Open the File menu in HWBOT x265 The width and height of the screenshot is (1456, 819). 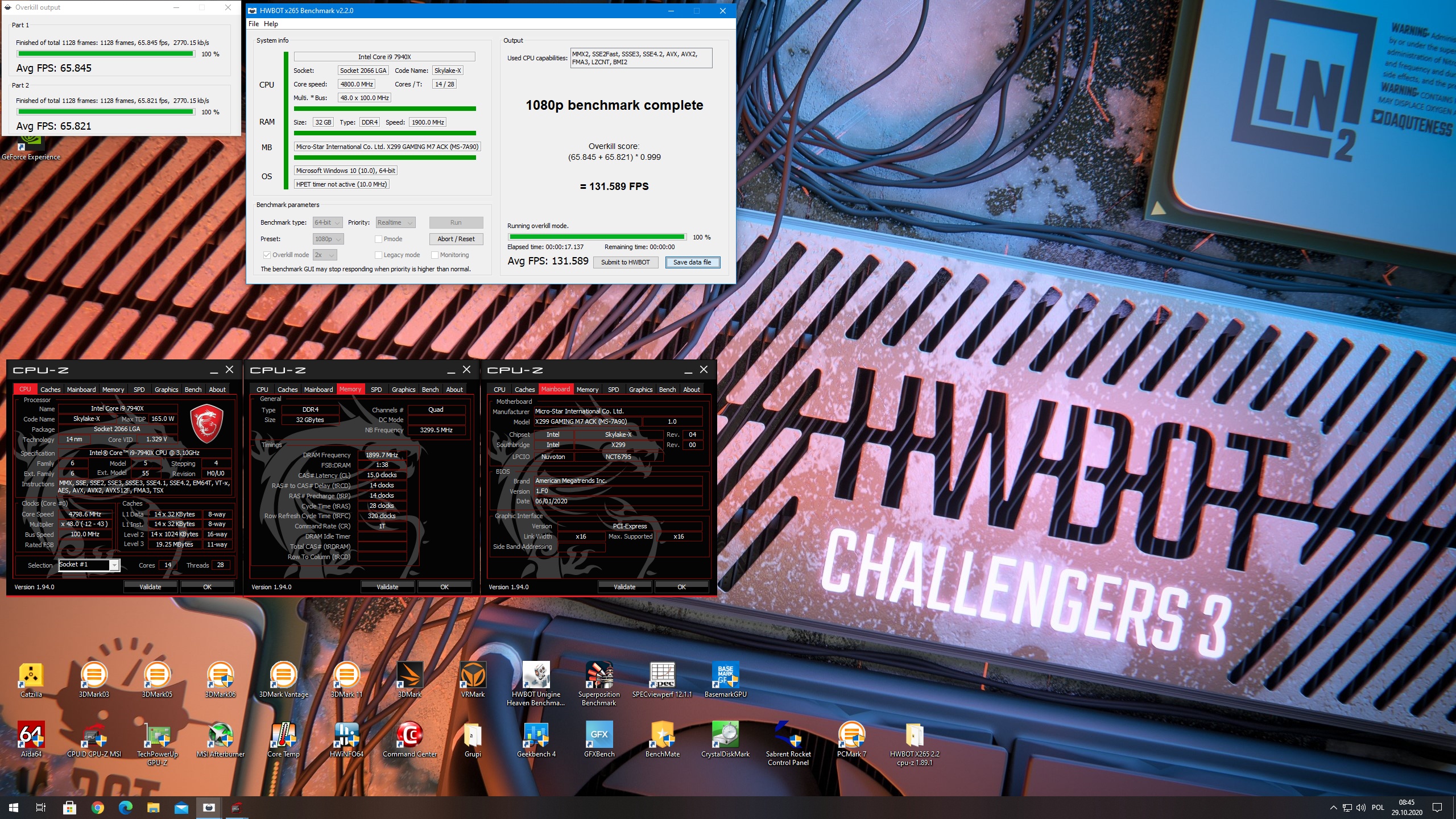[x=254, y=24]
